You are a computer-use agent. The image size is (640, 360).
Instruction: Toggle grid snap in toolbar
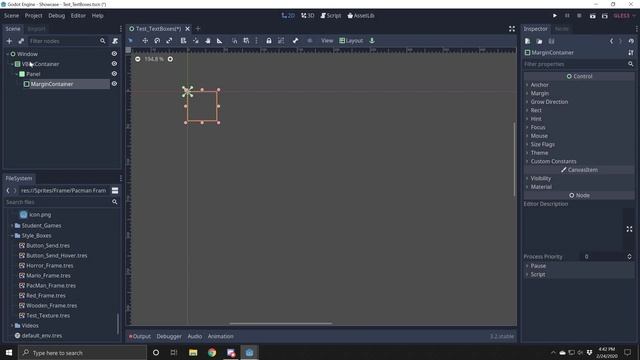click(x=246, y=40)
